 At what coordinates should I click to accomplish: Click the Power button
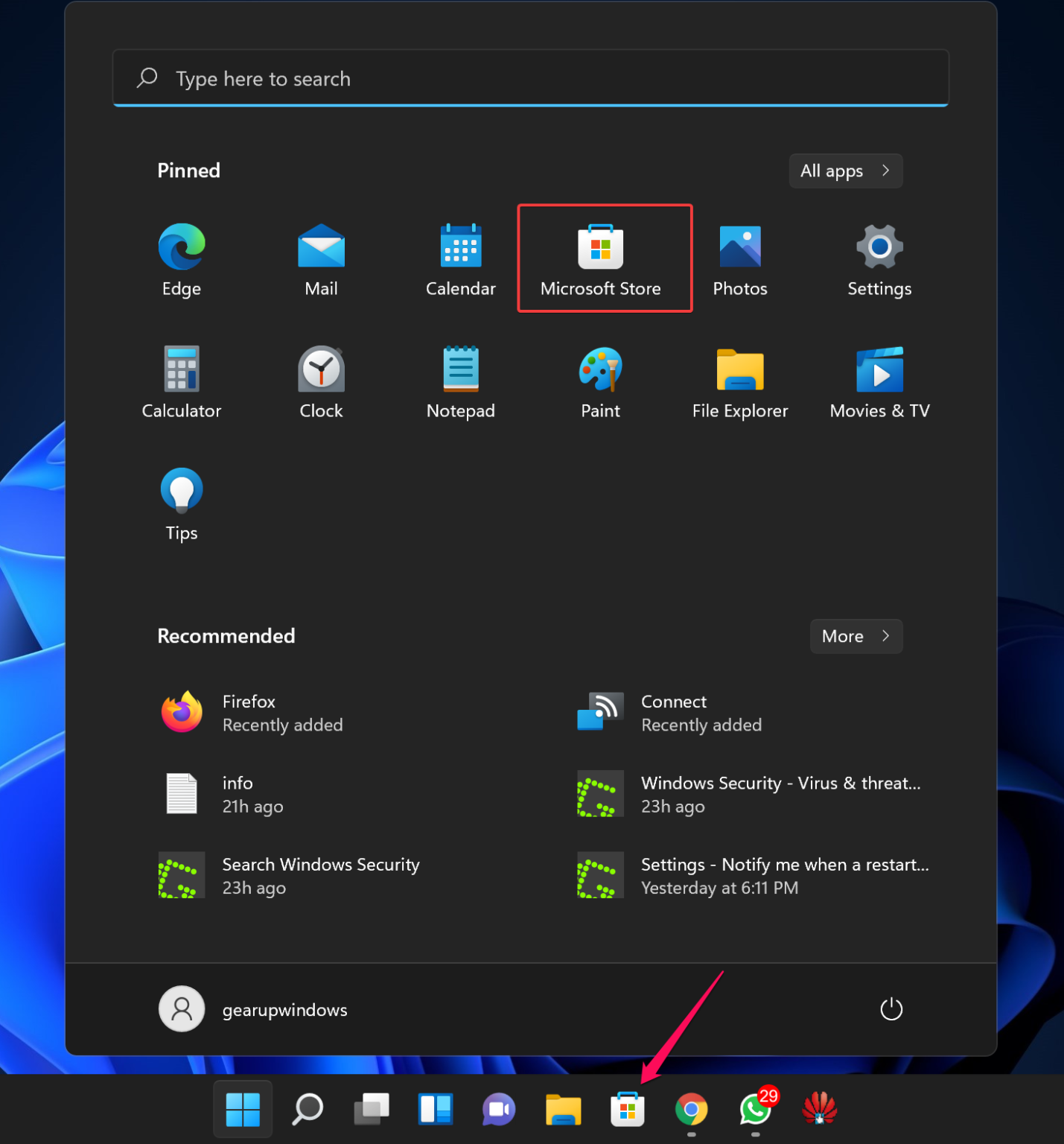pyautogui.click(x=891, y=1009)
